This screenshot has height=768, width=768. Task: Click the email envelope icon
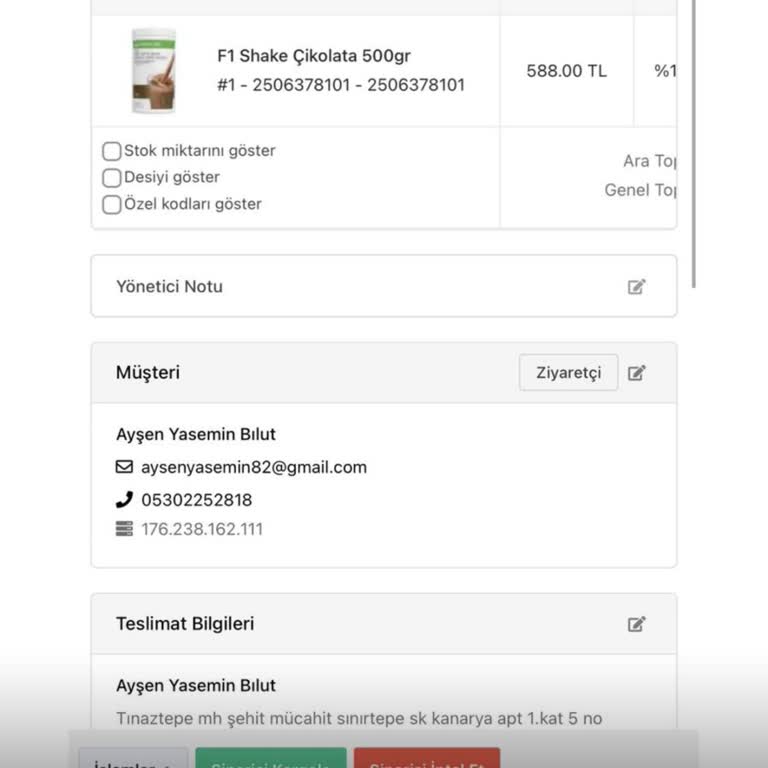124,467
